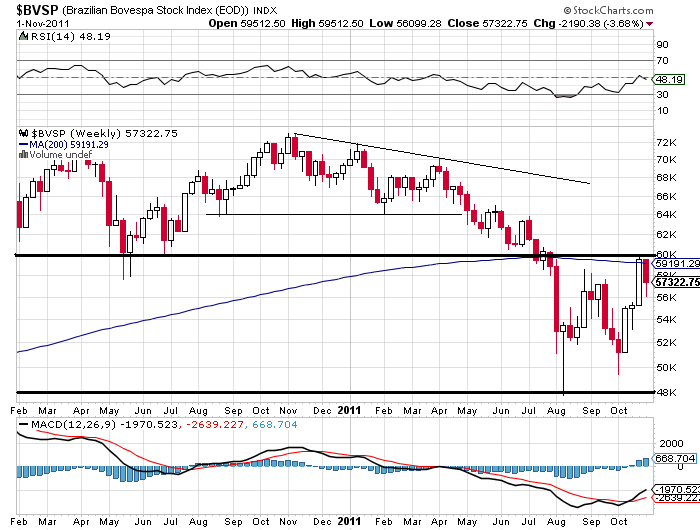Click the Close 57322.75 value
This screenshot has width=700, height=530.
click(x=488, y=24)
